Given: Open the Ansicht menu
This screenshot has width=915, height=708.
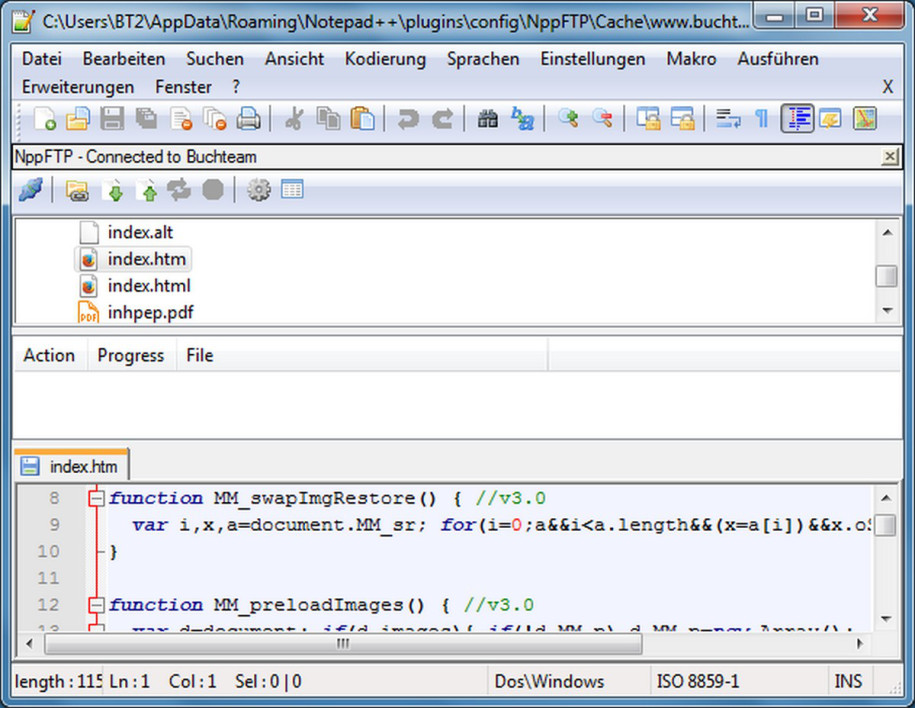Looking at the screenshot, I should pos(294,59).
